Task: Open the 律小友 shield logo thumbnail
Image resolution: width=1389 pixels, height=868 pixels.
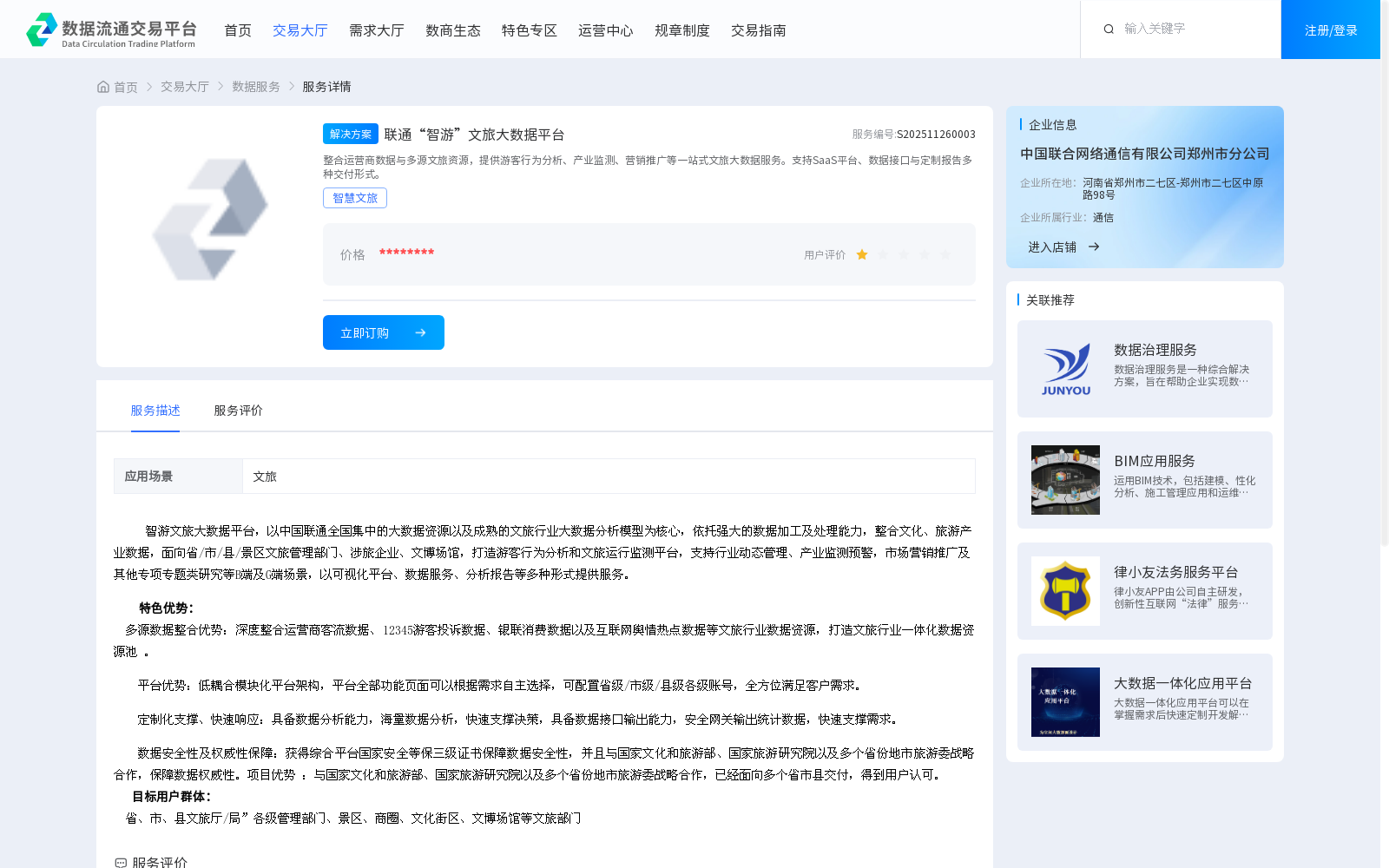Action: click(1065, 591)
